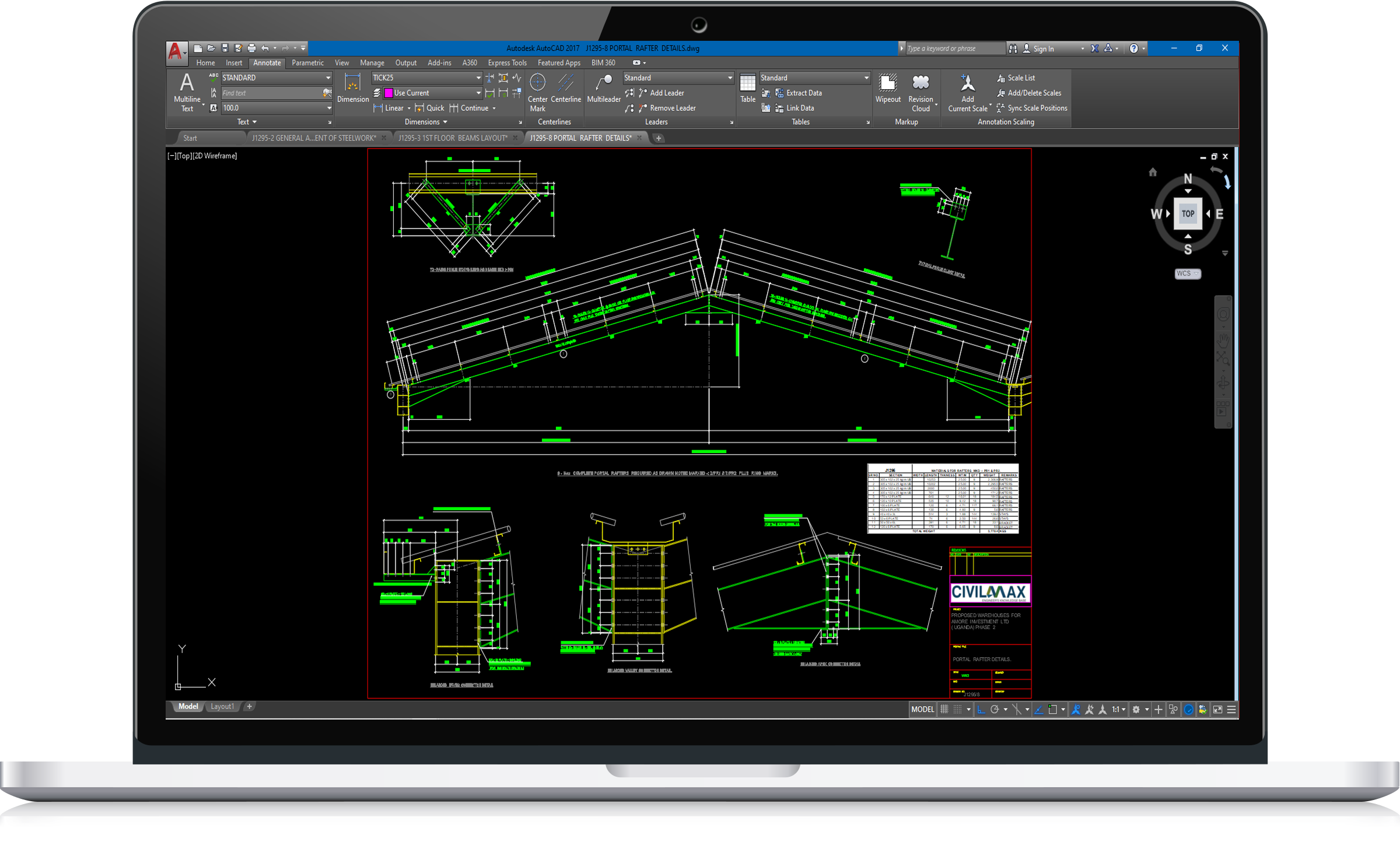Click the Center Mark icon
This screenshot has width=1400, height=842.
click(x=537, y=83)
